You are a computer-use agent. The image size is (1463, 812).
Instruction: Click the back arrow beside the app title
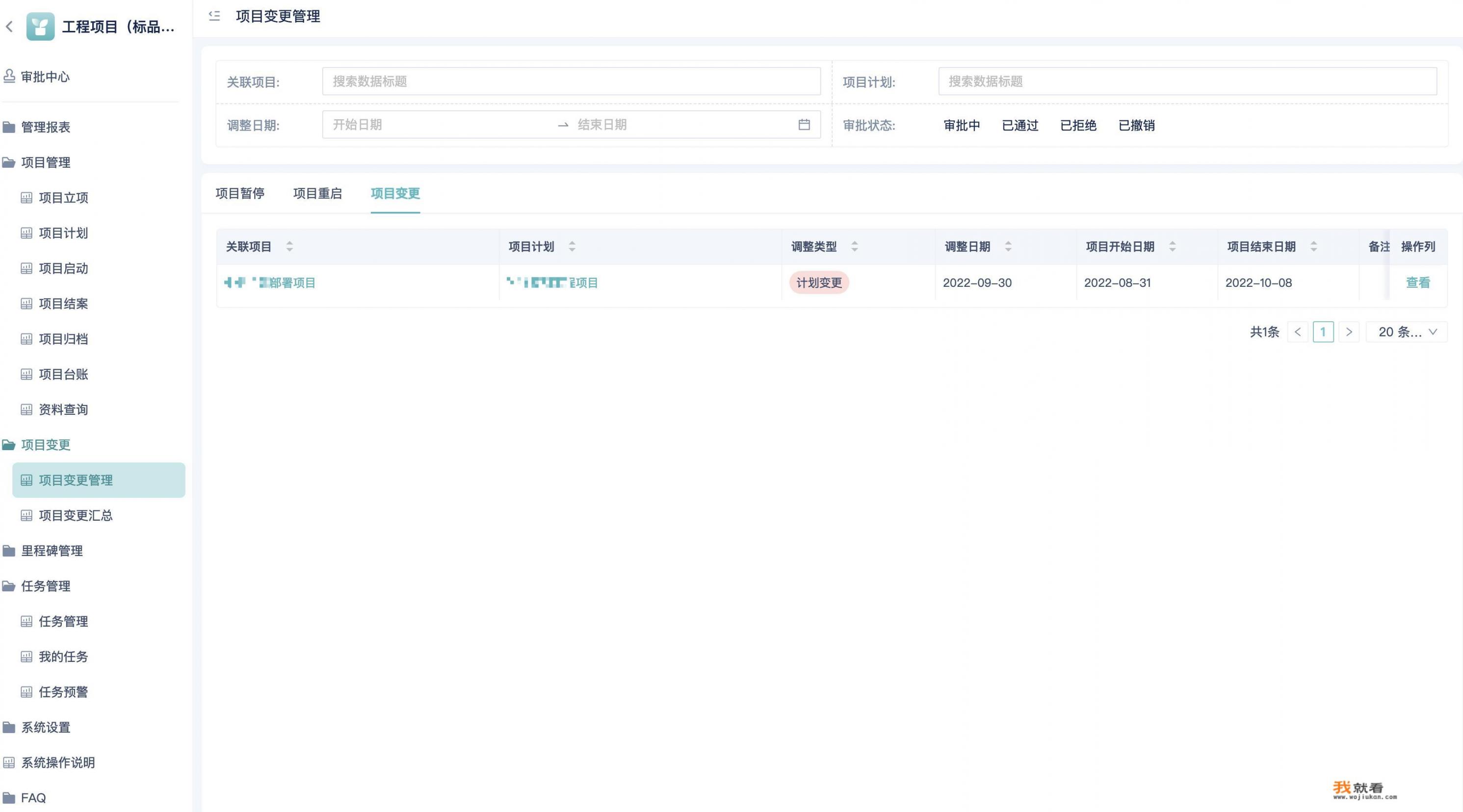coord(9,26)
